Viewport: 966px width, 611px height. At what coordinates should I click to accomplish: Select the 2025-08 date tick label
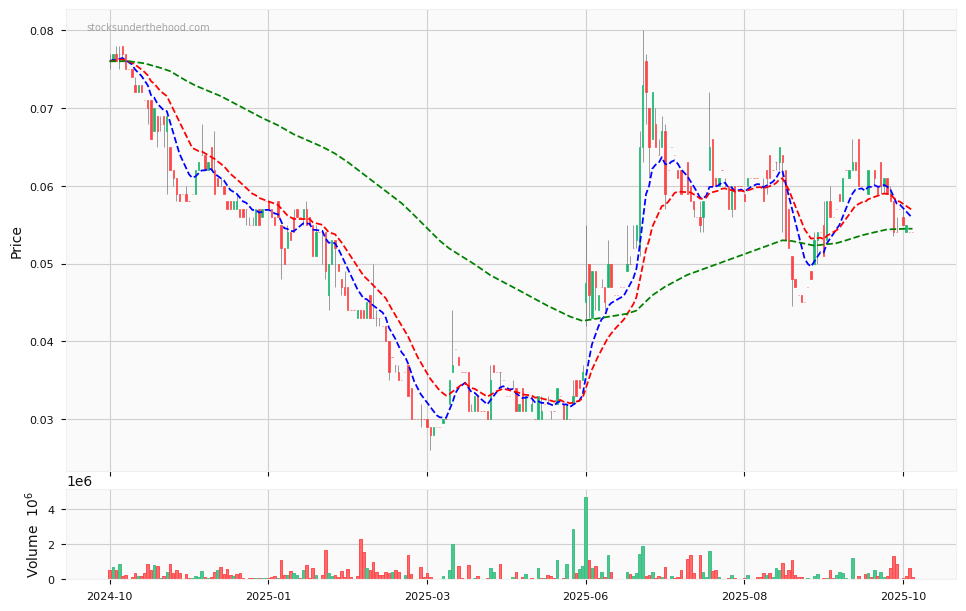click(x=744, y=596)
